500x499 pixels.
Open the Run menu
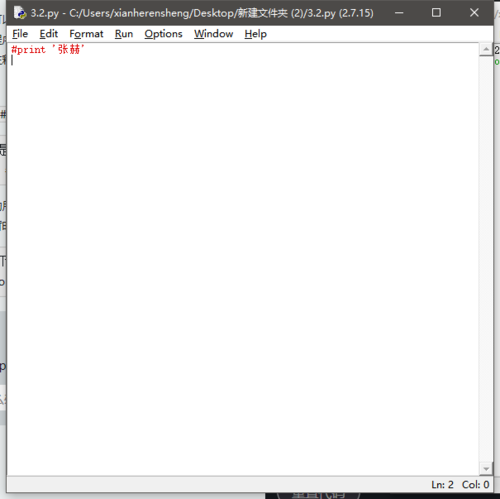[124, 34]
